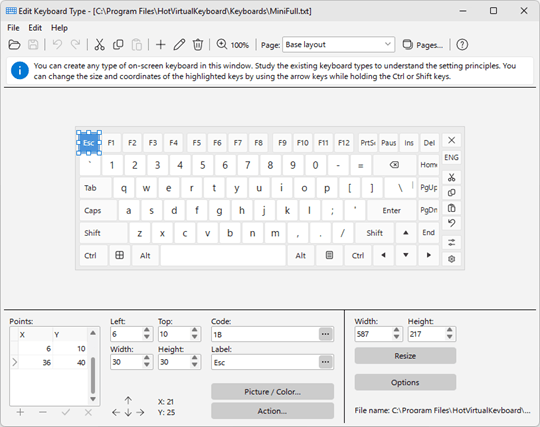Select the Caps key on keyboard
The width and height of the screenshot is (540, 427).
coord(98,210)
